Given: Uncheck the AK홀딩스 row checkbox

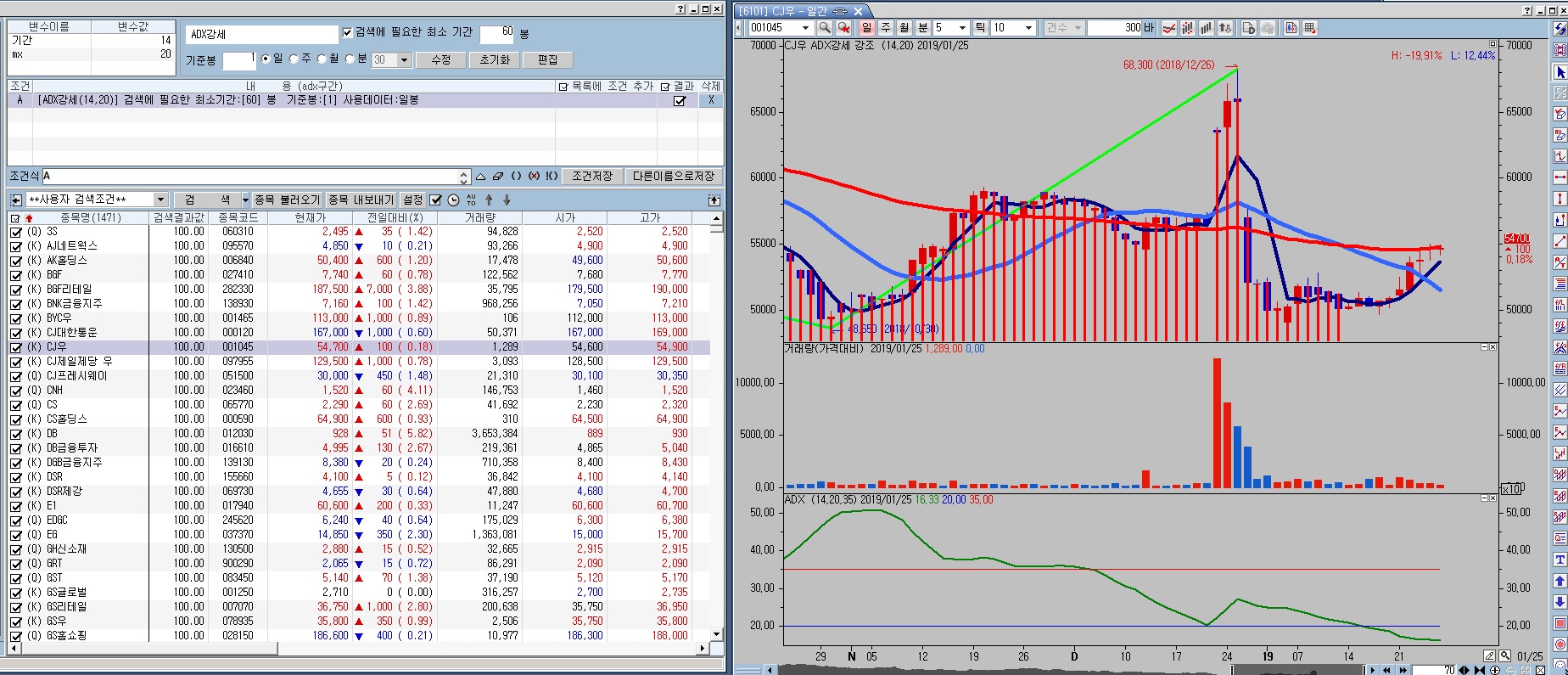Looking at the screenshot, I should click(15, 261).
